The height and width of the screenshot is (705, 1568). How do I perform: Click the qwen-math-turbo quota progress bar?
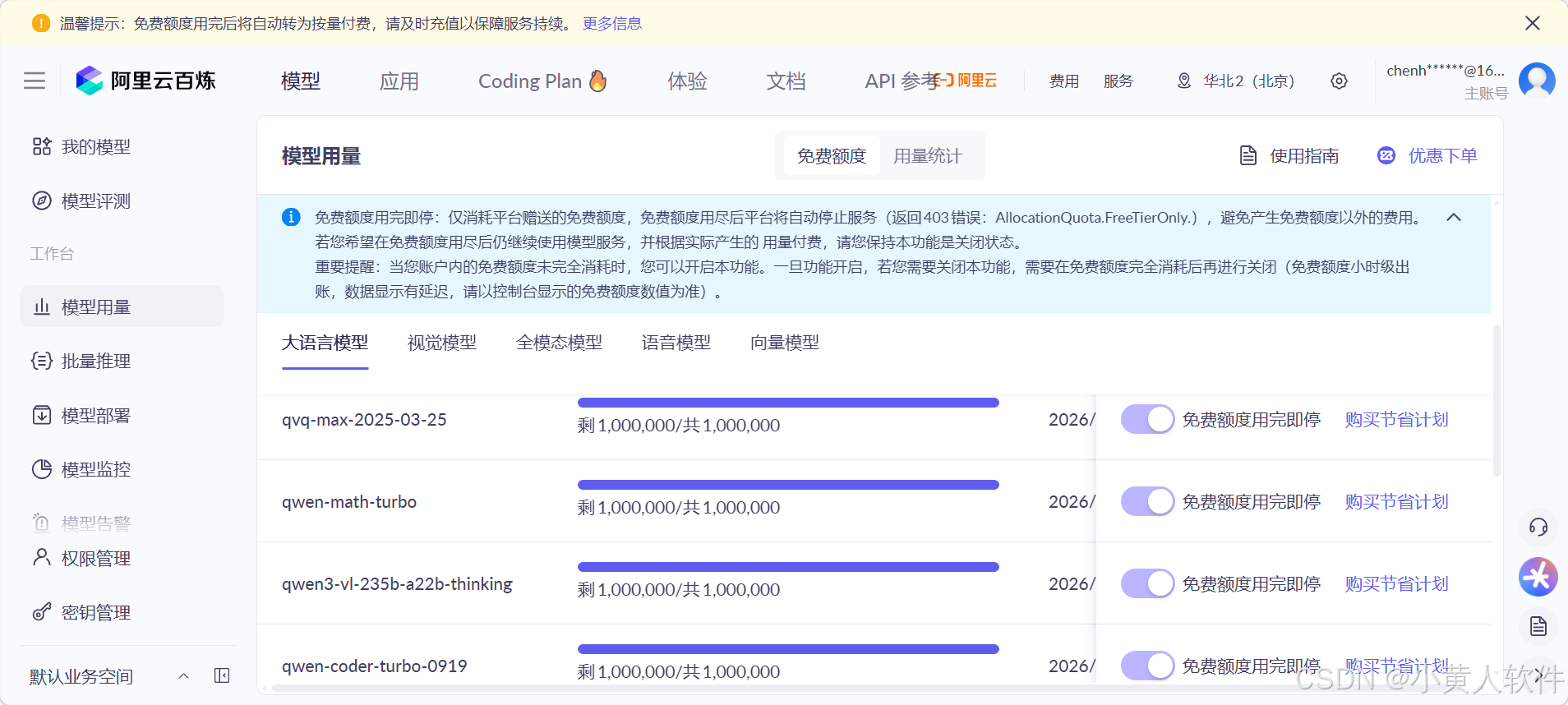click(788, 485)
